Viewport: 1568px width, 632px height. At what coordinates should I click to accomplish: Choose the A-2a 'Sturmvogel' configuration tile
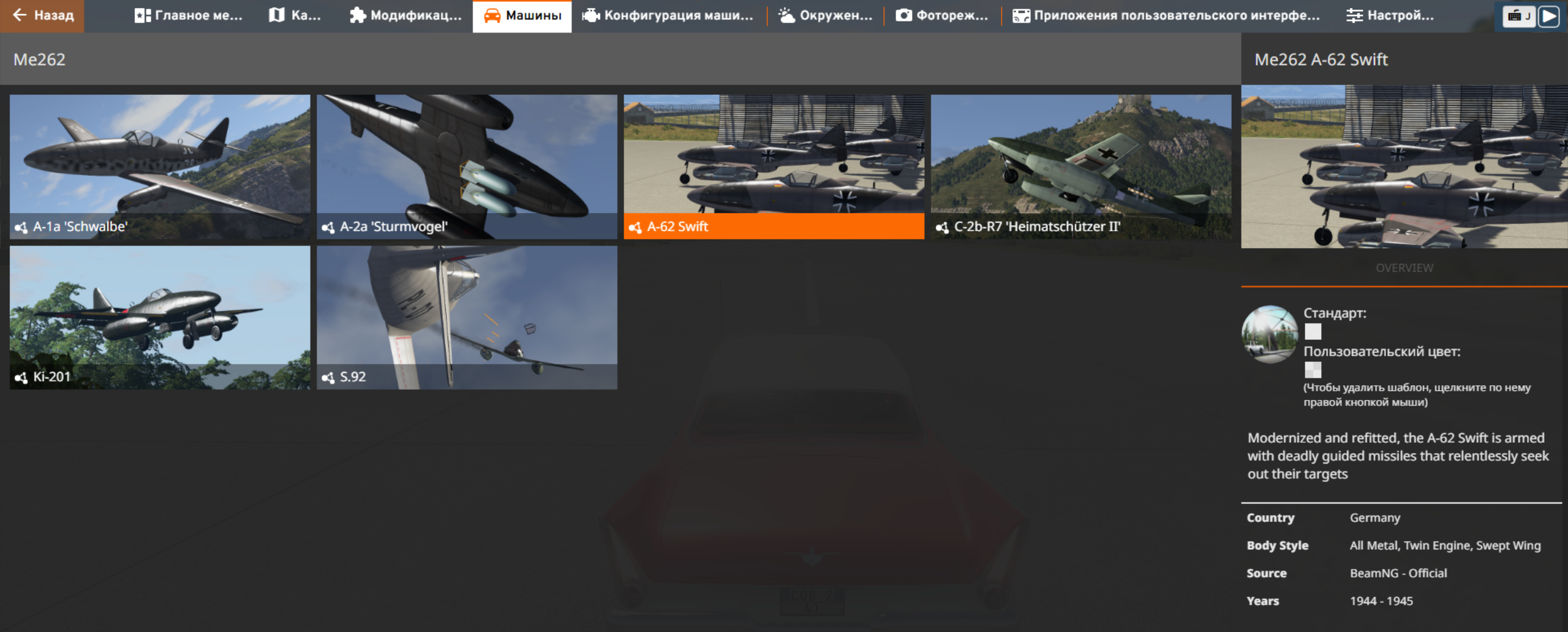(x=467, y=167)
